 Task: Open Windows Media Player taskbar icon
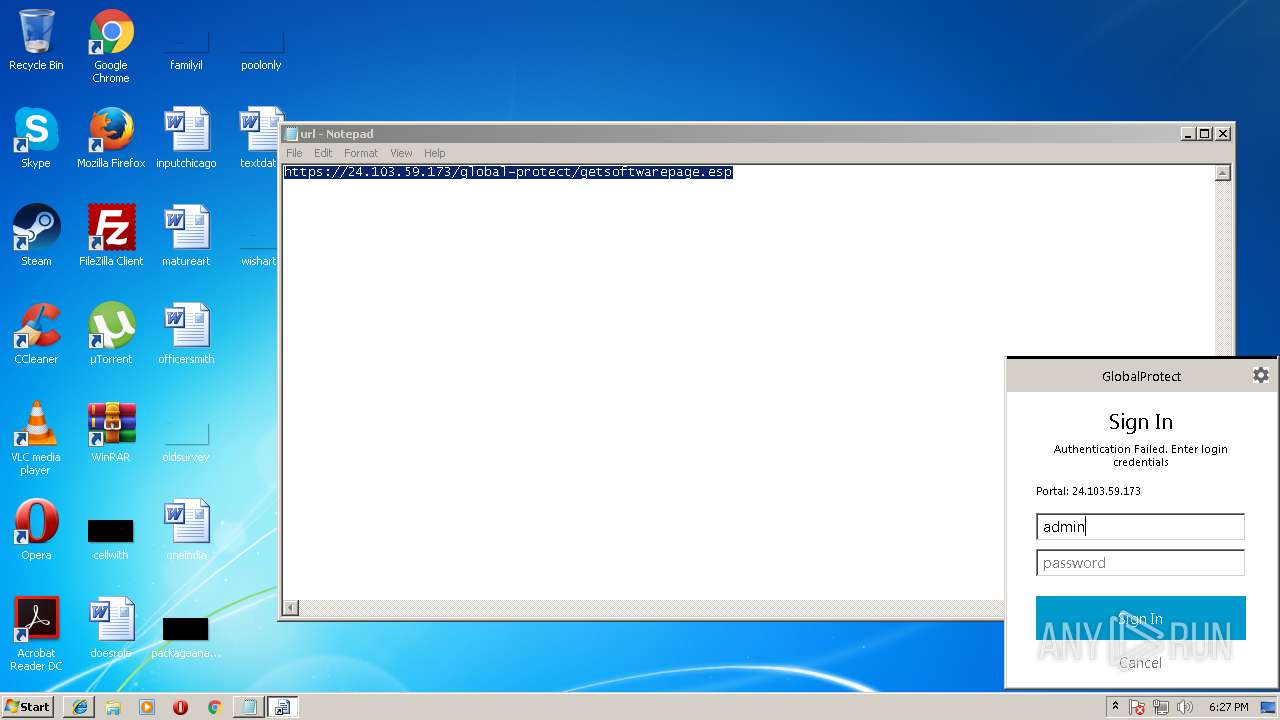tap(147, 707)
